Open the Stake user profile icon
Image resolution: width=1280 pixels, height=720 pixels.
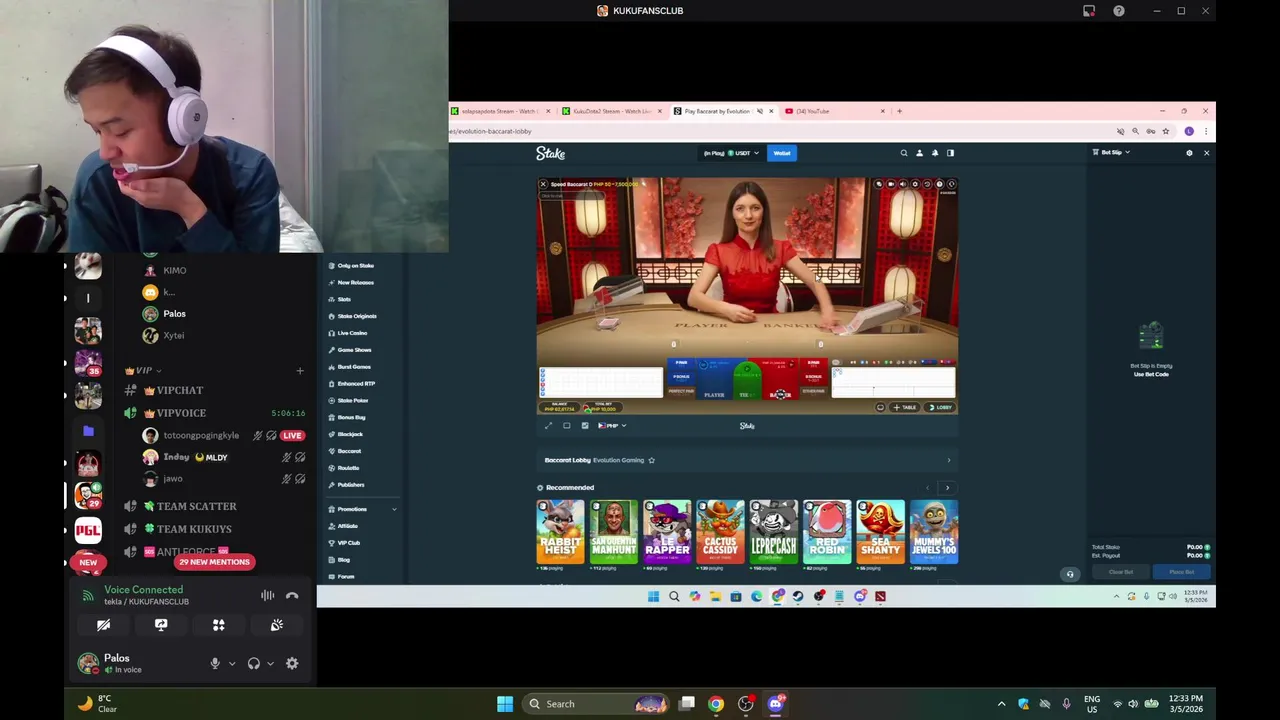click(919, 153)
